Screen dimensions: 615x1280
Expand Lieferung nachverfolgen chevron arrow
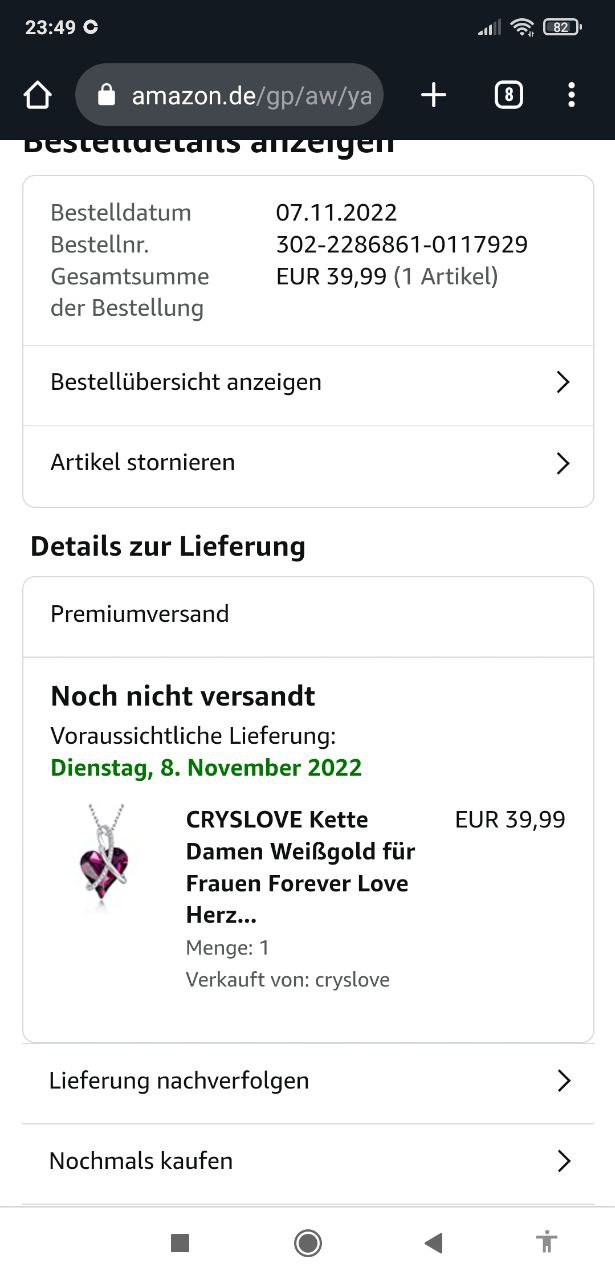point(564,1081)
